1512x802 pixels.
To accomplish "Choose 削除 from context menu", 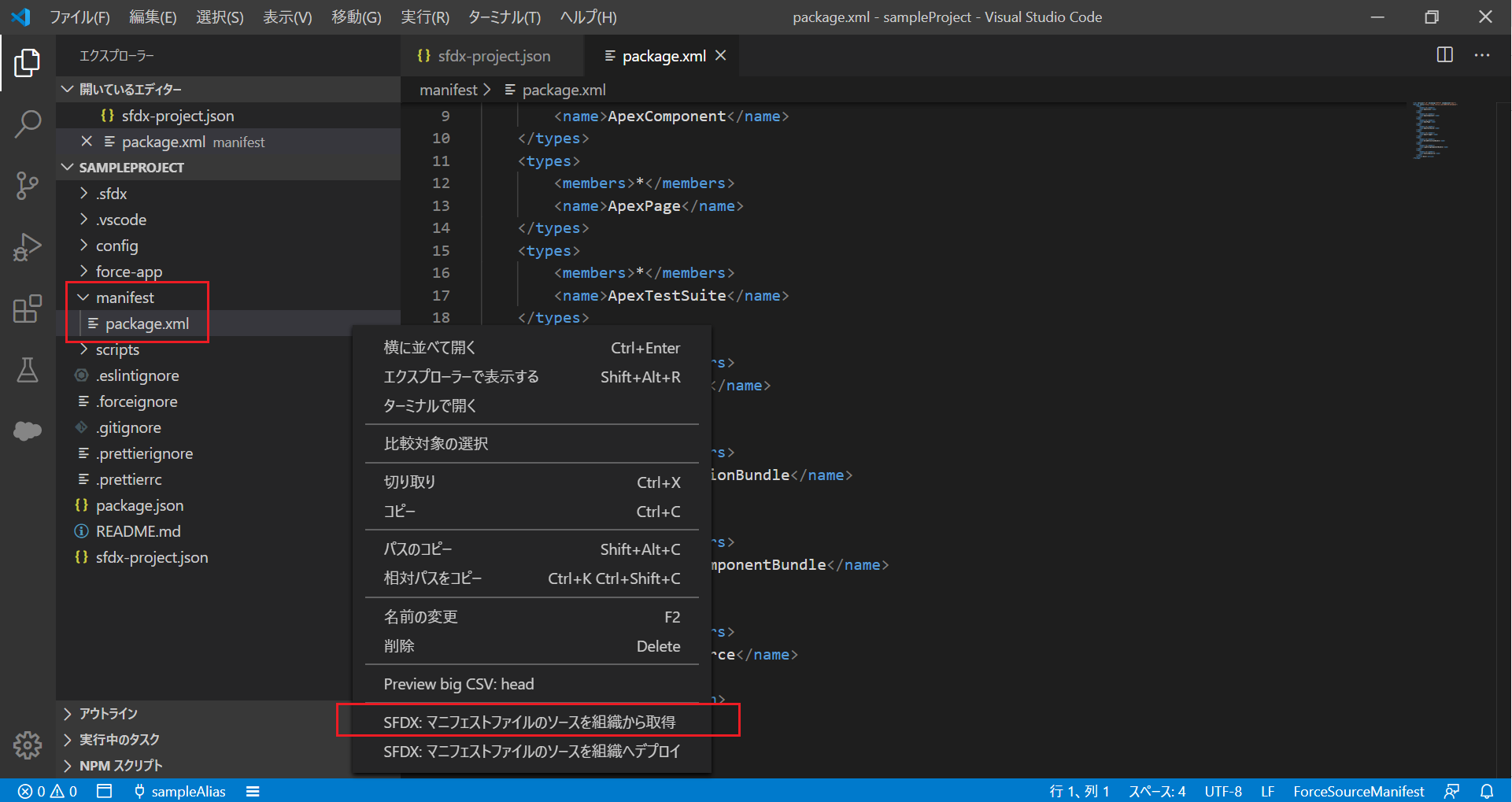I will tap(532, 646).
